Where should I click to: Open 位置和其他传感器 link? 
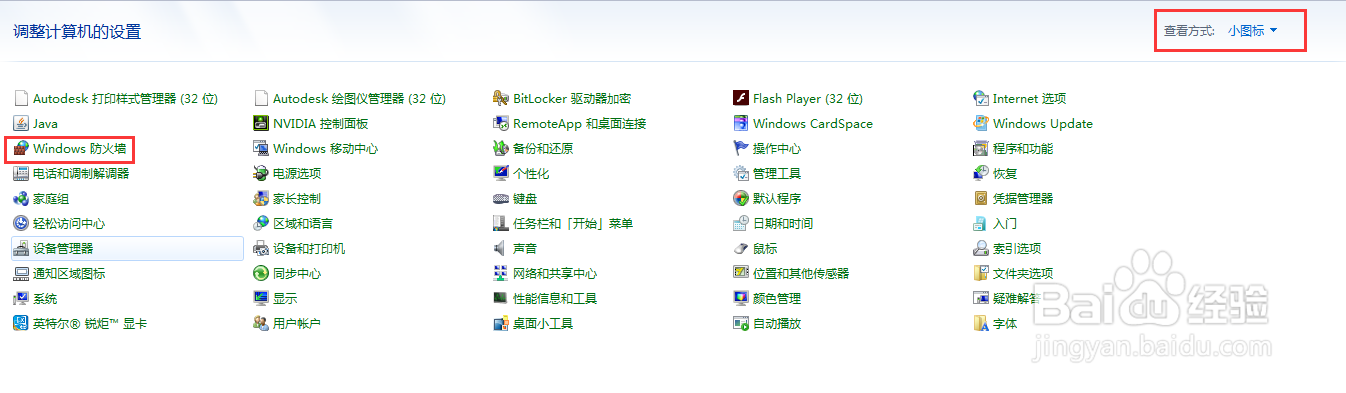(x=801, y=274)
